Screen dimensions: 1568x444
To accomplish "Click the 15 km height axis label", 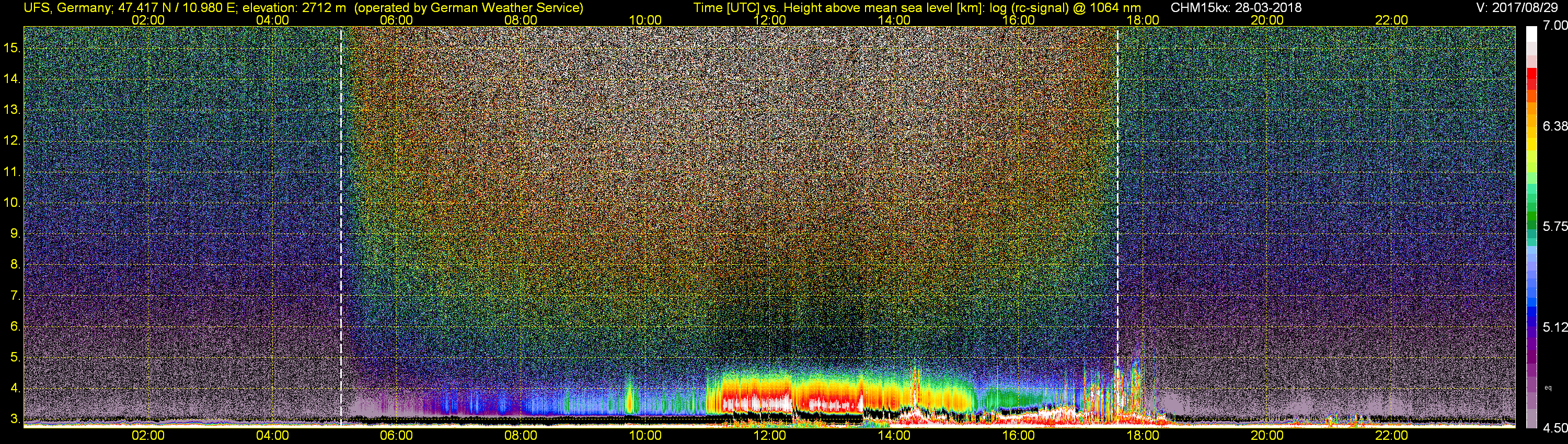I will tap(11, 48).
